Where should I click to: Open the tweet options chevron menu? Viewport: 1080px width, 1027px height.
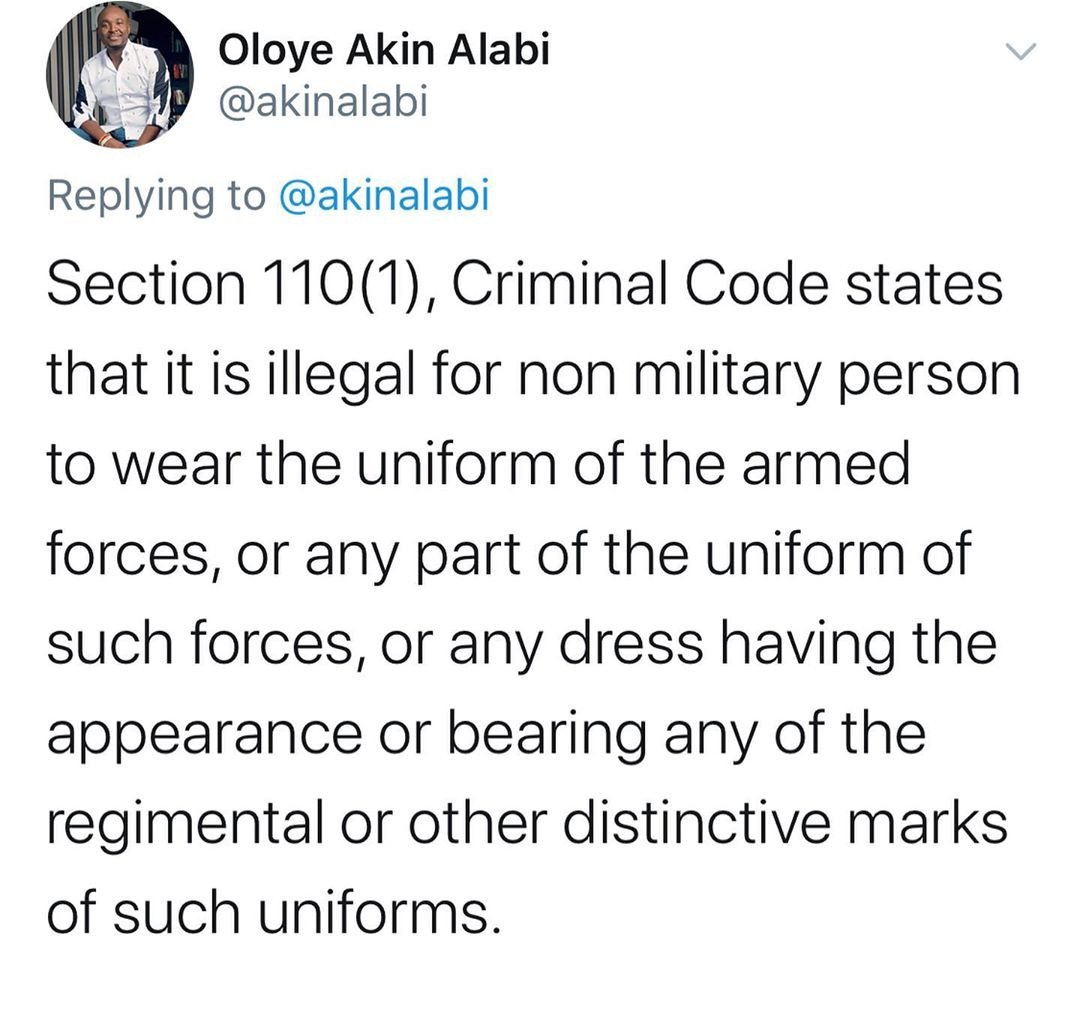[1020, 52]
